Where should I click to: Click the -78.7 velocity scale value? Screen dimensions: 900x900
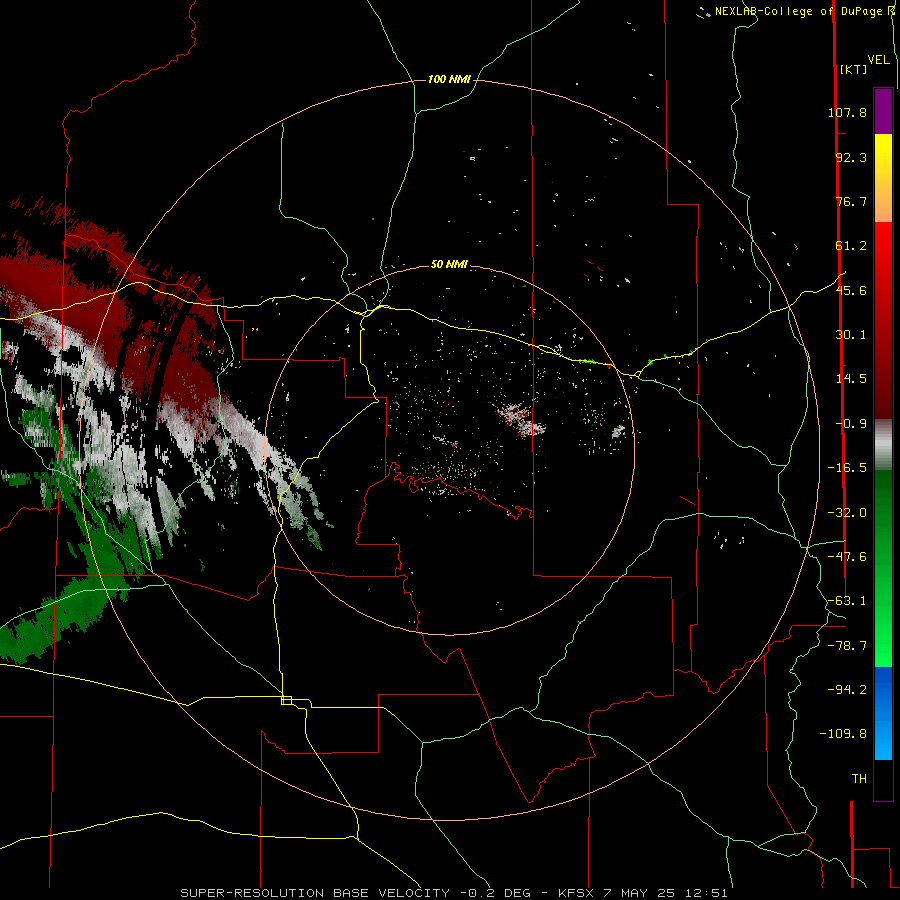pyautogui.click(x=847, y=646)
